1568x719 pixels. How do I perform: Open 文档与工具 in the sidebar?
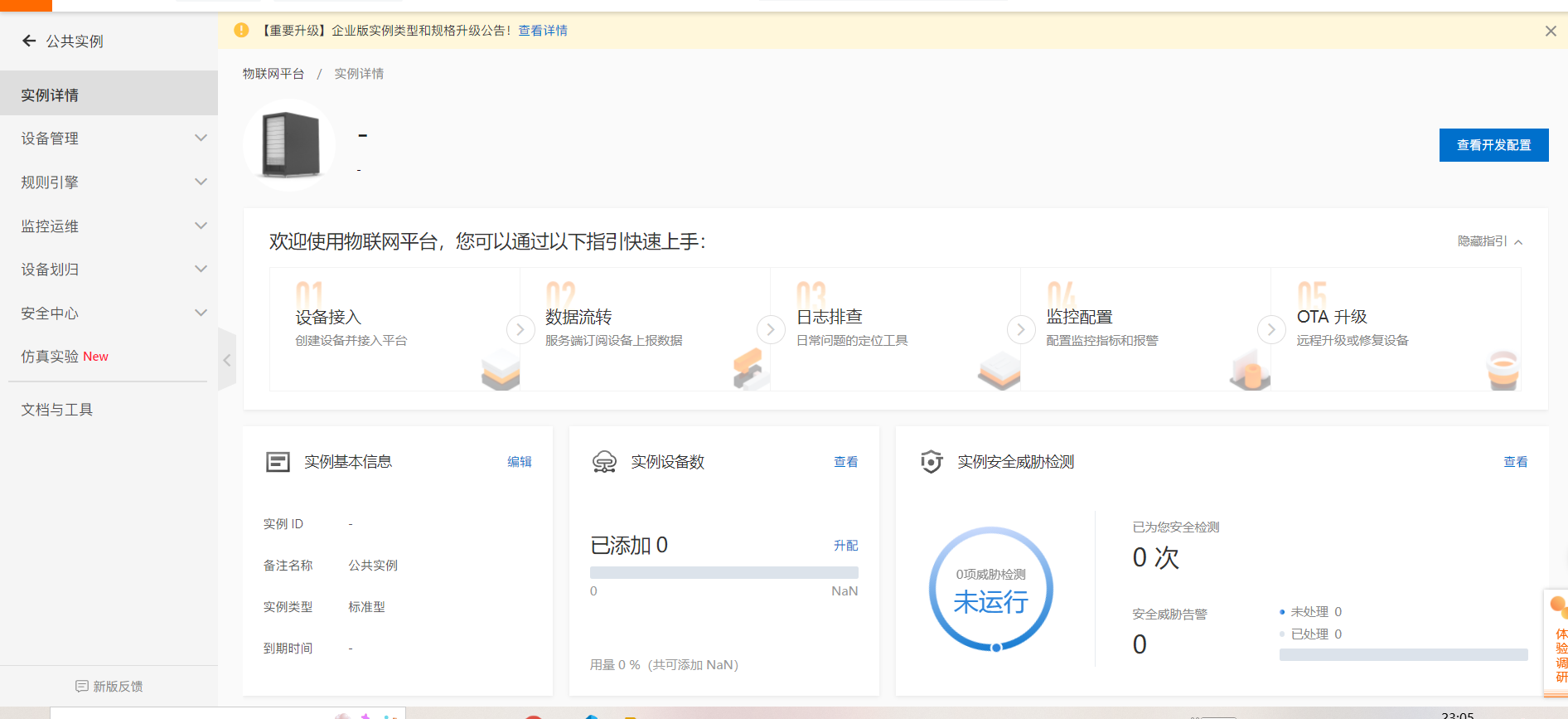click(109, 410)
